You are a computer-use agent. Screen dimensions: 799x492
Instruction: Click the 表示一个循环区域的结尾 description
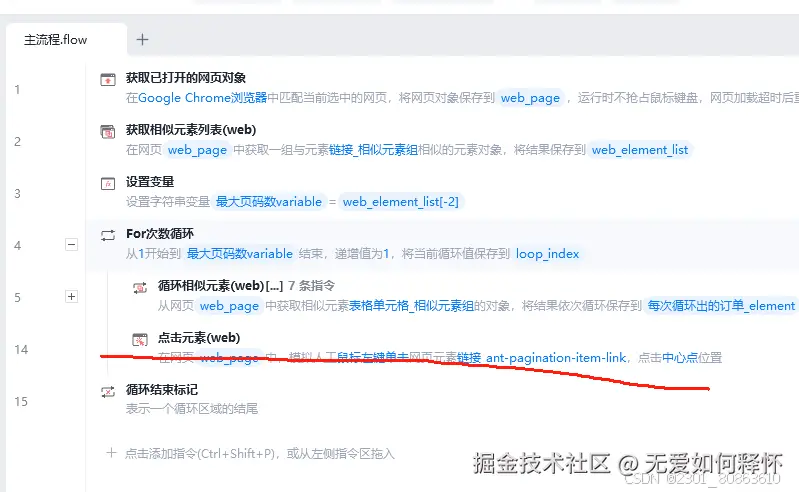192,408
